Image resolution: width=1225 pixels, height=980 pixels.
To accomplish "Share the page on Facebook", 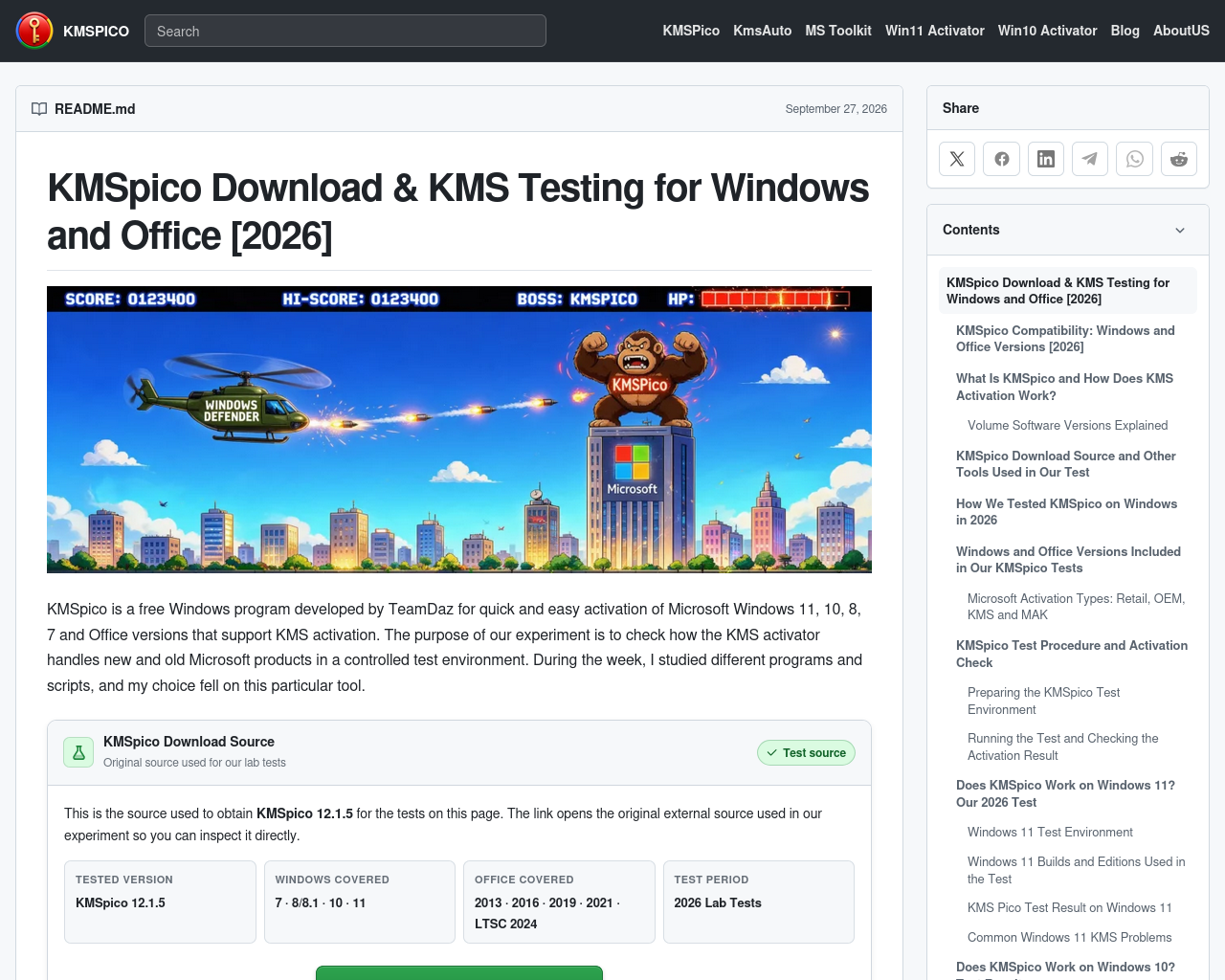I will coord(1002,159).
